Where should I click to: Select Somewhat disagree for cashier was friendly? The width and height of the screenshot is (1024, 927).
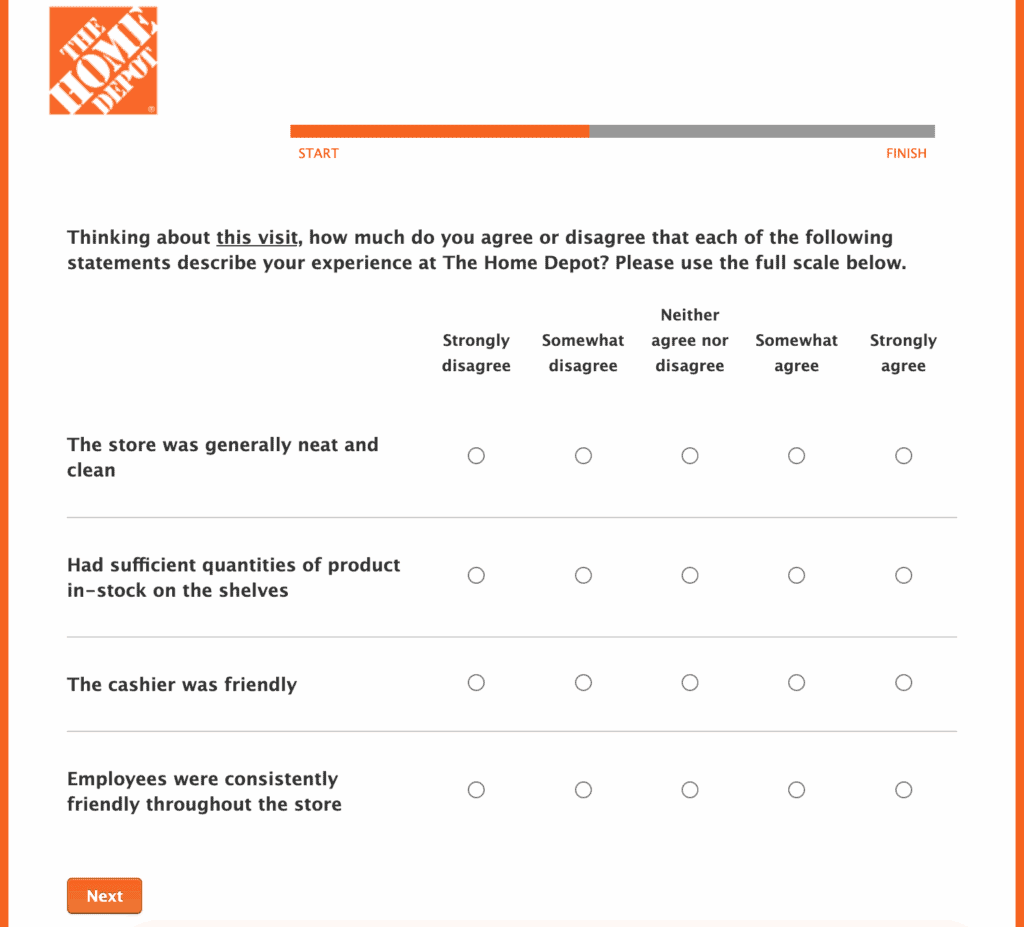583,683
